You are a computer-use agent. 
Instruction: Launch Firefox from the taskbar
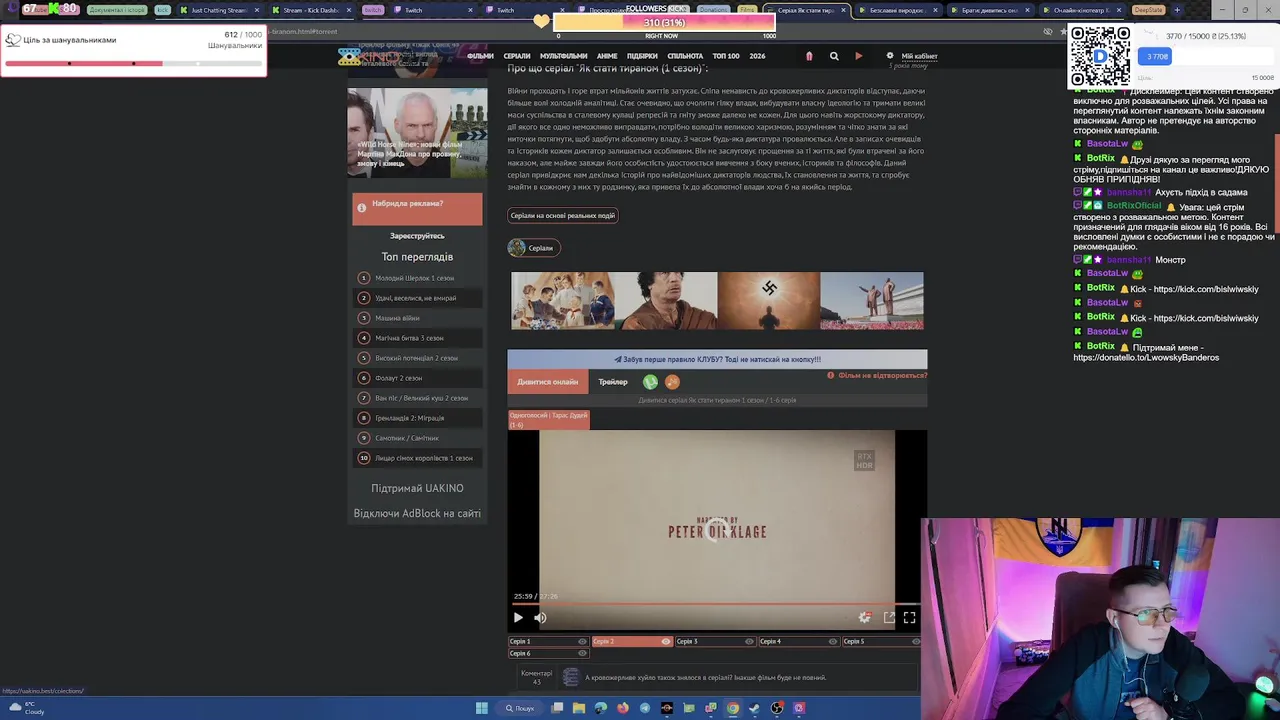(x=623, y=708)
